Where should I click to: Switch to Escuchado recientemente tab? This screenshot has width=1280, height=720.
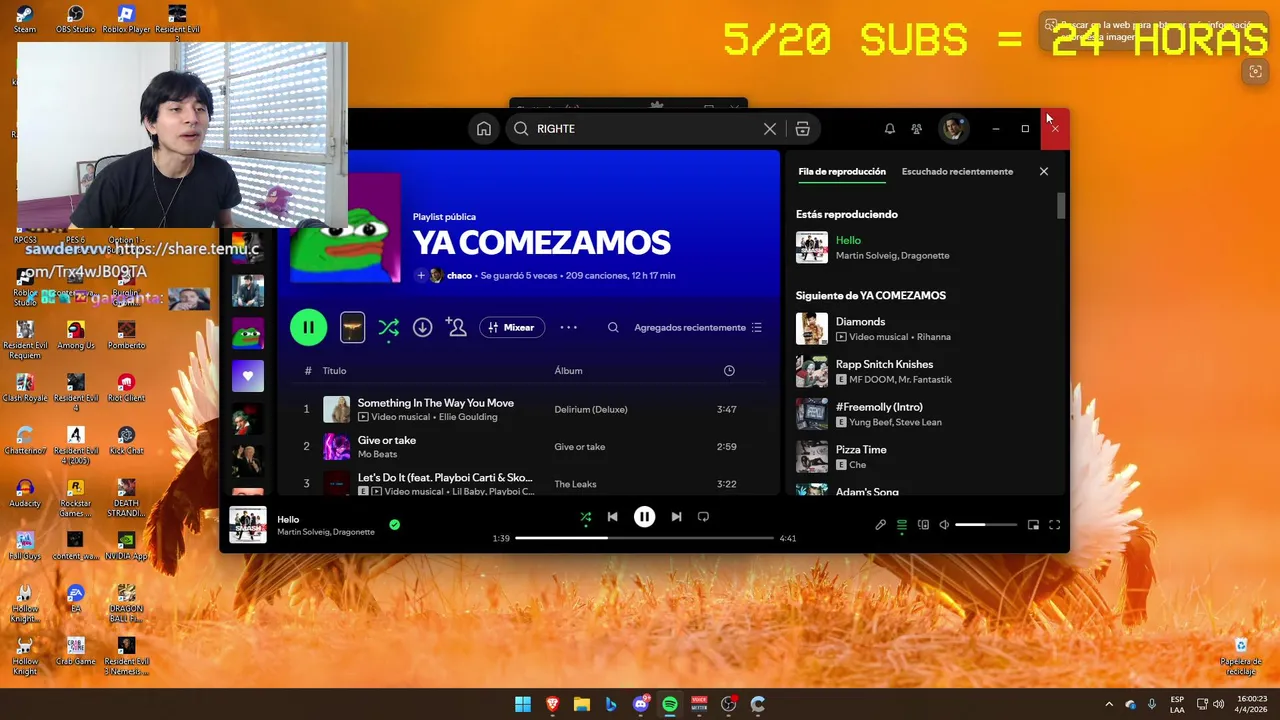(x=957, y=172)
